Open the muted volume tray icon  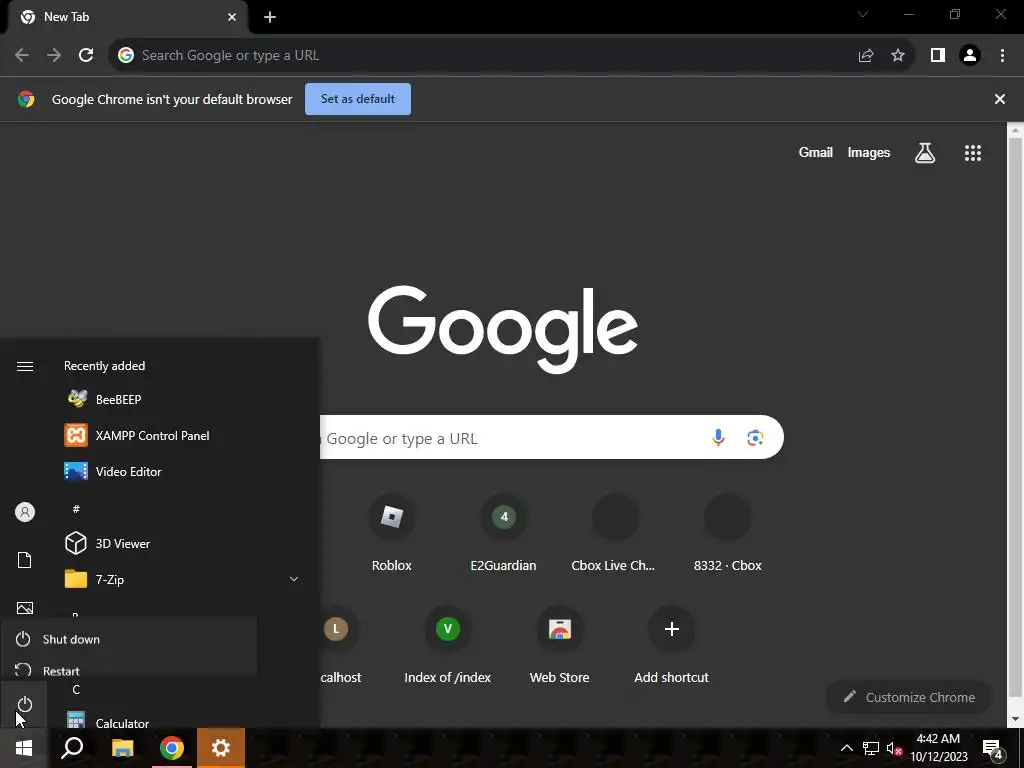[x=894, y=748]
